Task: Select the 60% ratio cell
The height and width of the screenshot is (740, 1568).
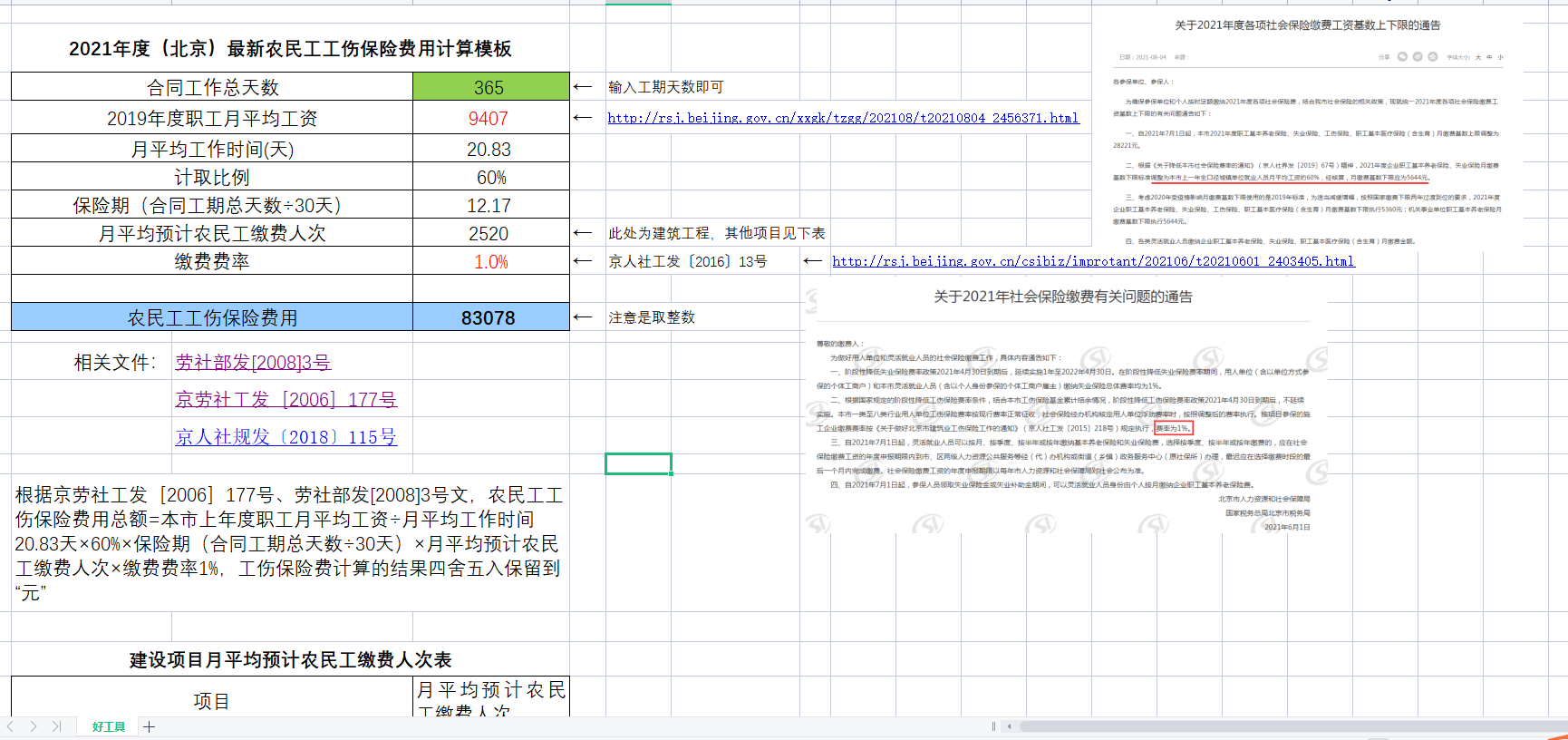Action: [490, 178]
